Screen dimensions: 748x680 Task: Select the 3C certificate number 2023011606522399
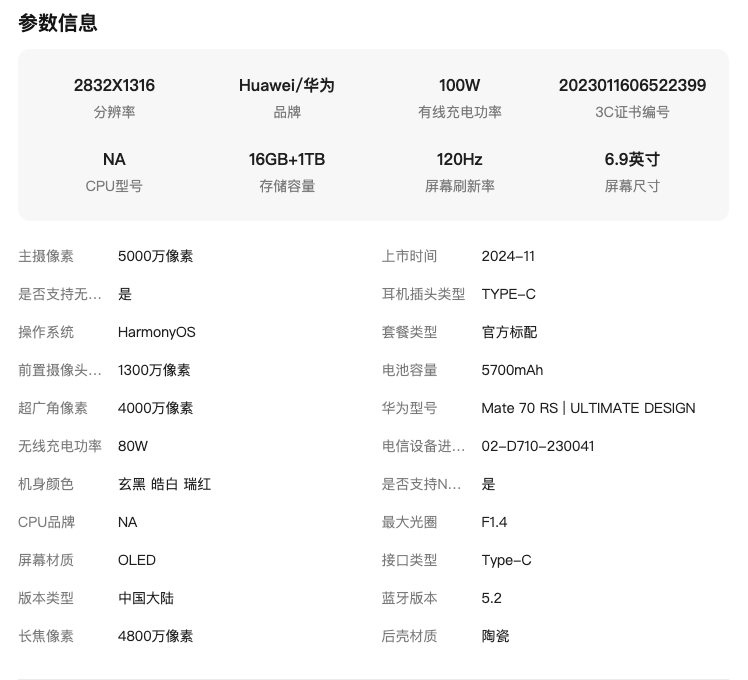point(632,85)
